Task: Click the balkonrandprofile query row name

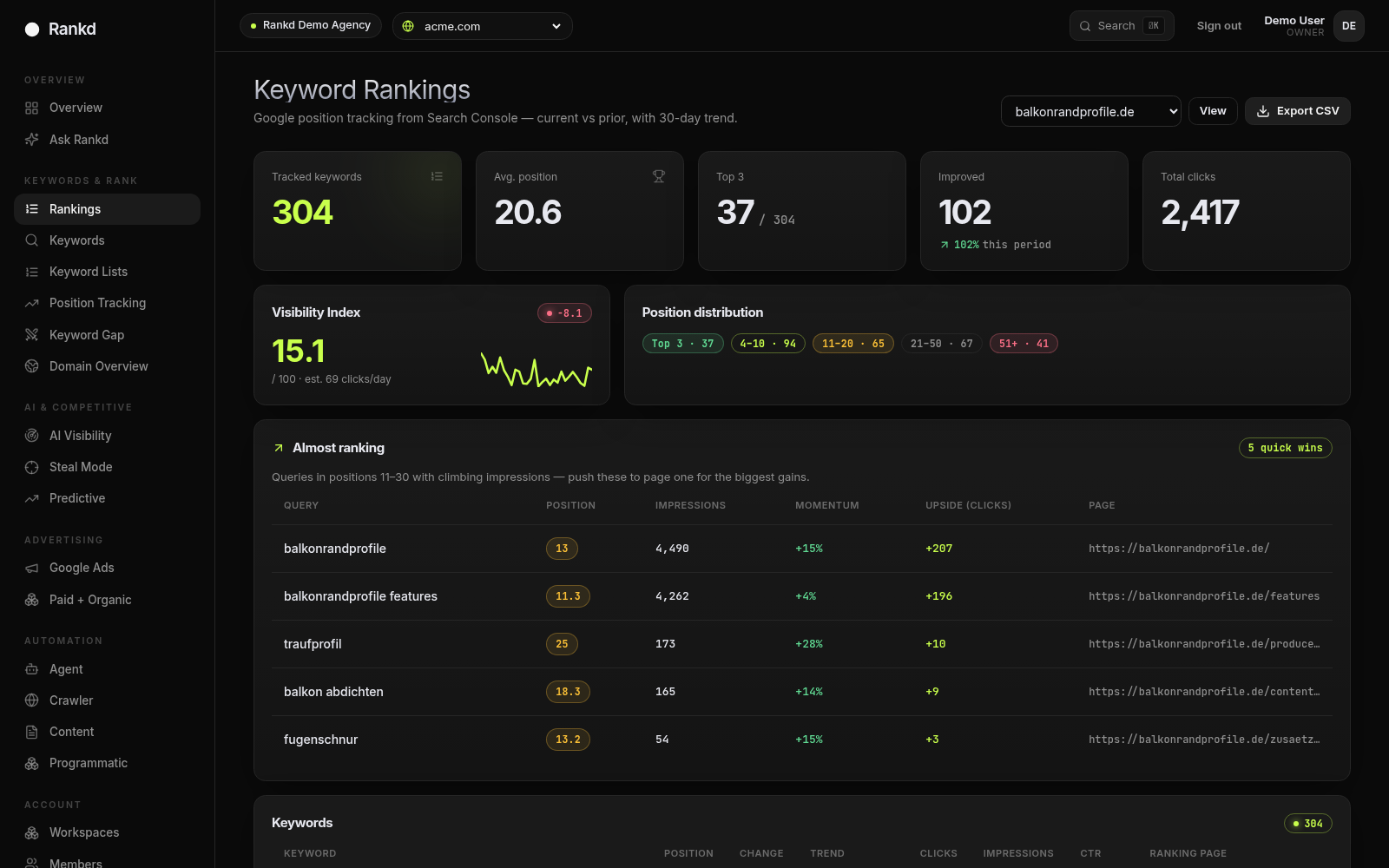Action: coord(335,549)
